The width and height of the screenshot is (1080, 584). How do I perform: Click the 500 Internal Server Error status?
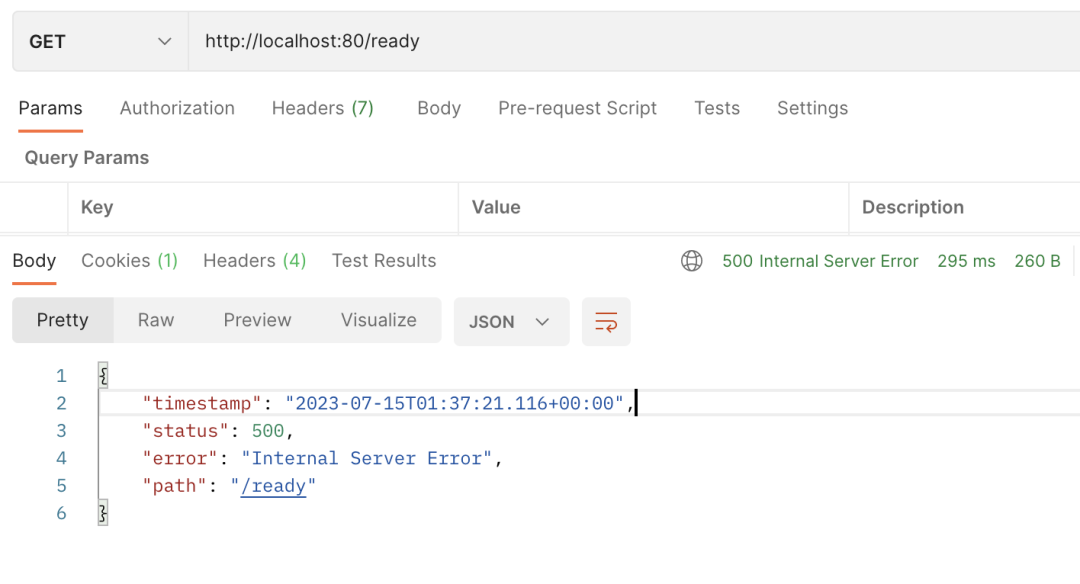(820, 261)
